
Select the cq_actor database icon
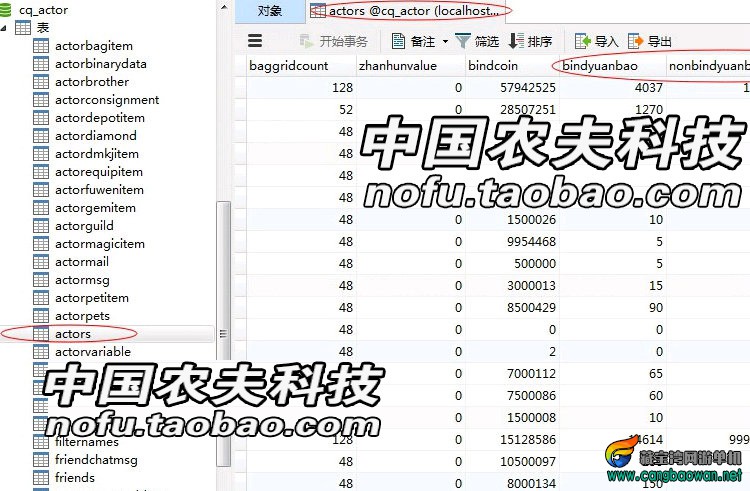5,10
